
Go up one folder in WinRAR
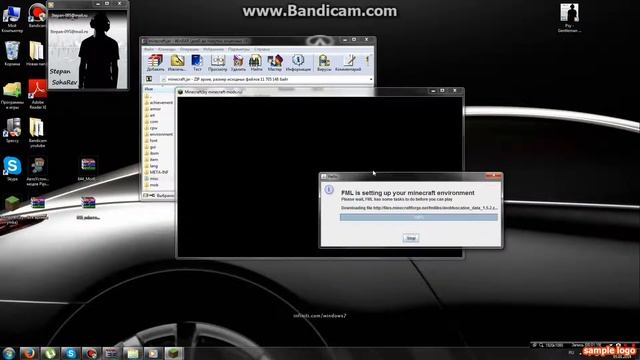[149, 79]
